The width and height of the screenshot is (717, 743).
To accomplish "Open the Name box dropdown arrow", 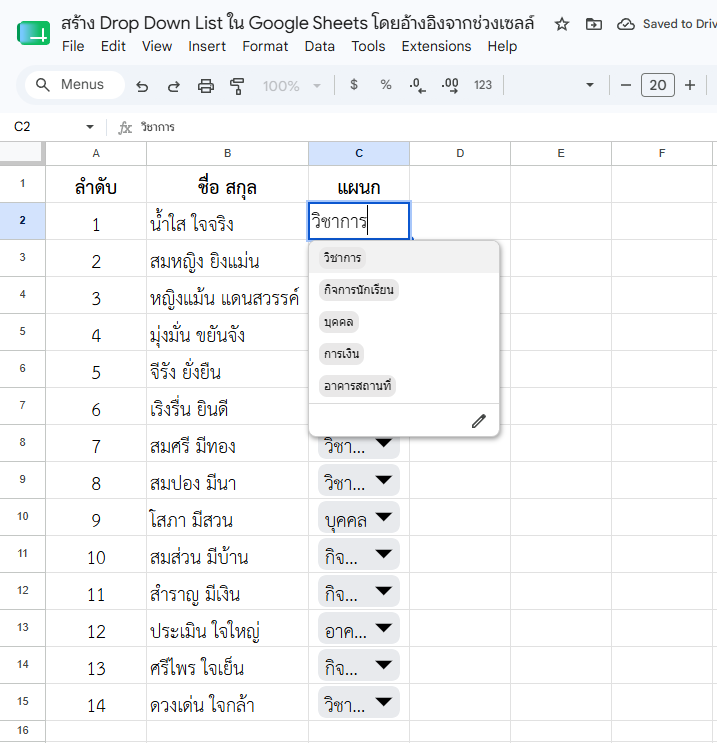I will point(90,127).
